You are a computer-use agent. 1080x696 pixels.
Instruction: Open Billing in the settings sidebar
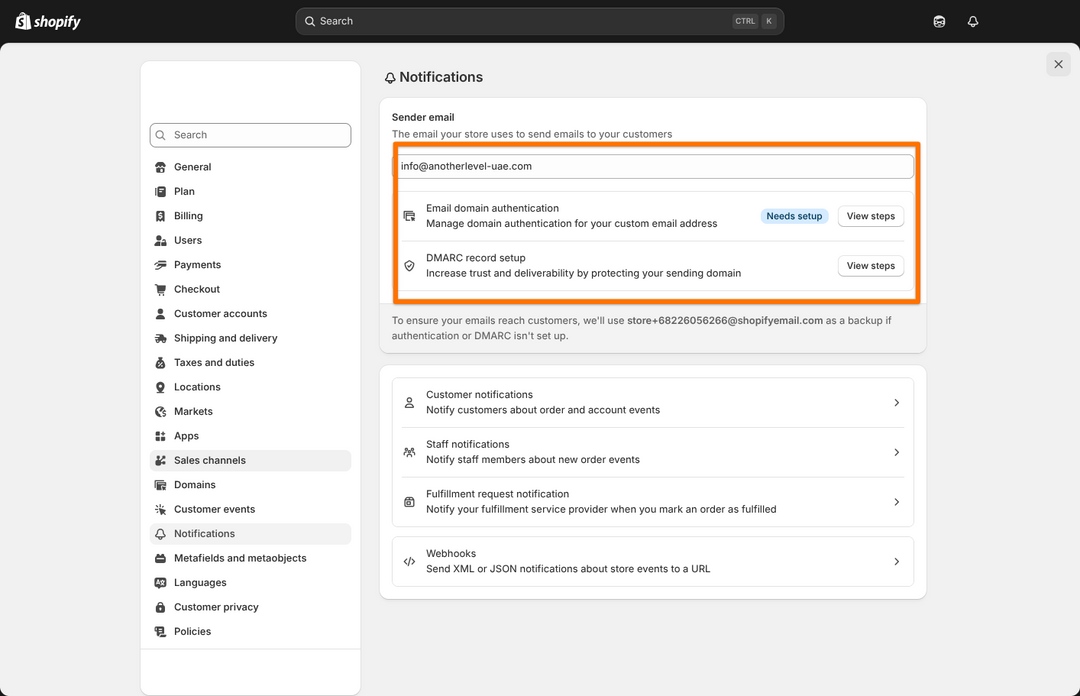pos(188,216)
